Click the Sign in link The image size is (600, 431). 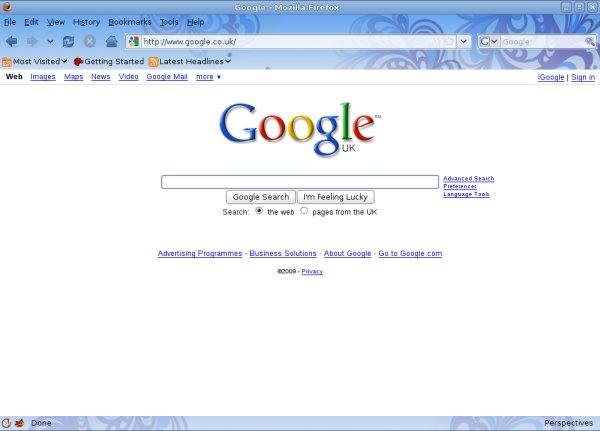[x=583, y=77]
